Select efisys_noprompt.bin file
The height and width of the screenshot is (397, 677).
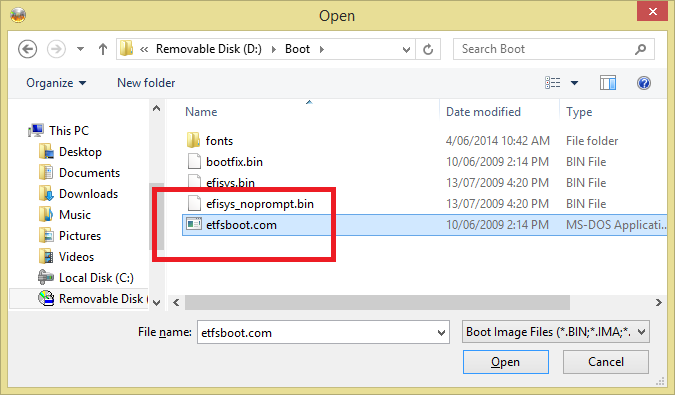pyautogui.click(x=260, y=204)
